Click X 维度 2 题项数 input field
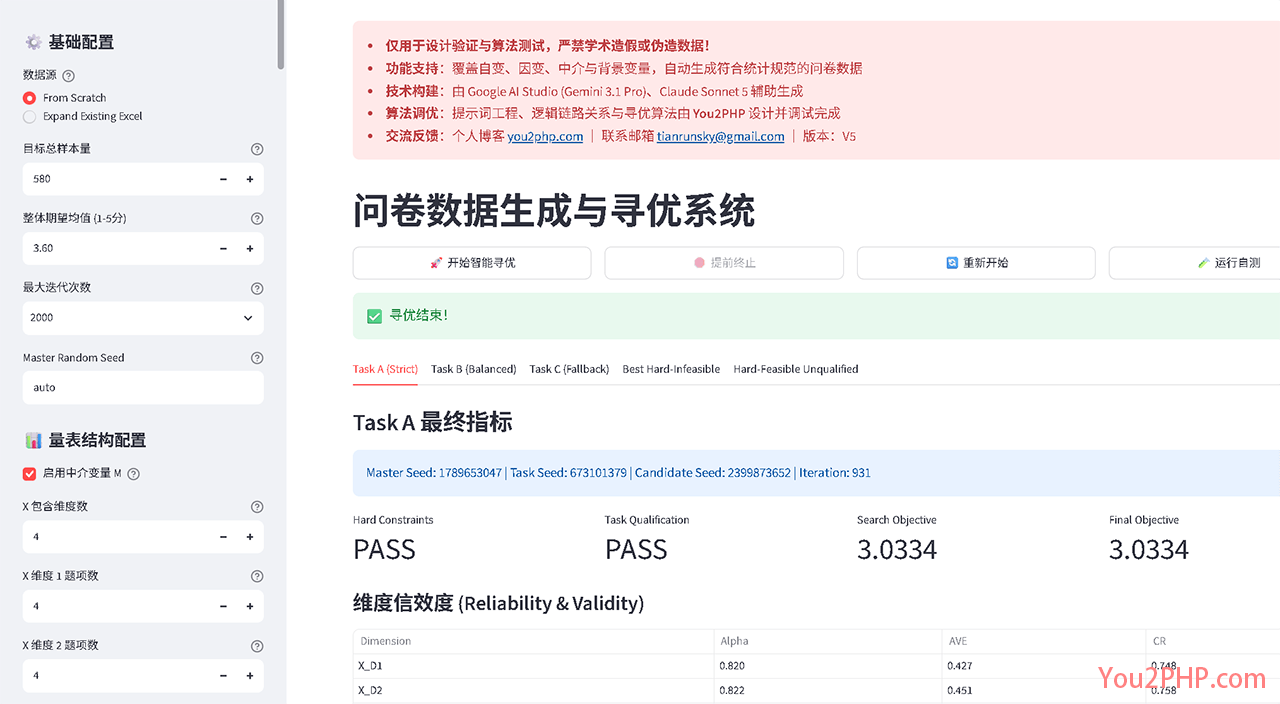This screenshot has width=1280, height=704. pyautogui.click(x=116, y=676)
